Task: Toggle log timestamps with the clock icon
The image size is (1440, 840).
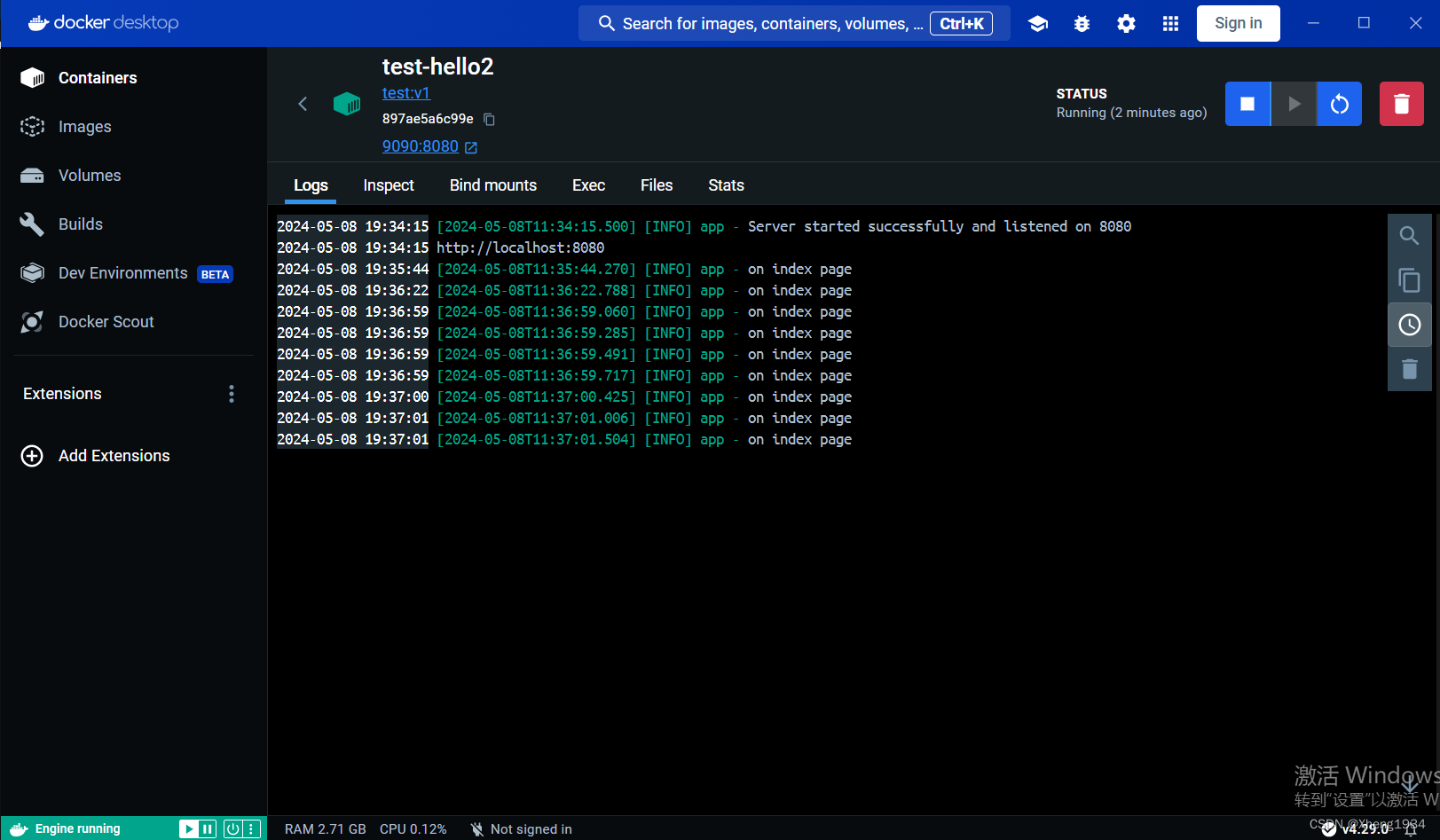Action: [1409, 324]
